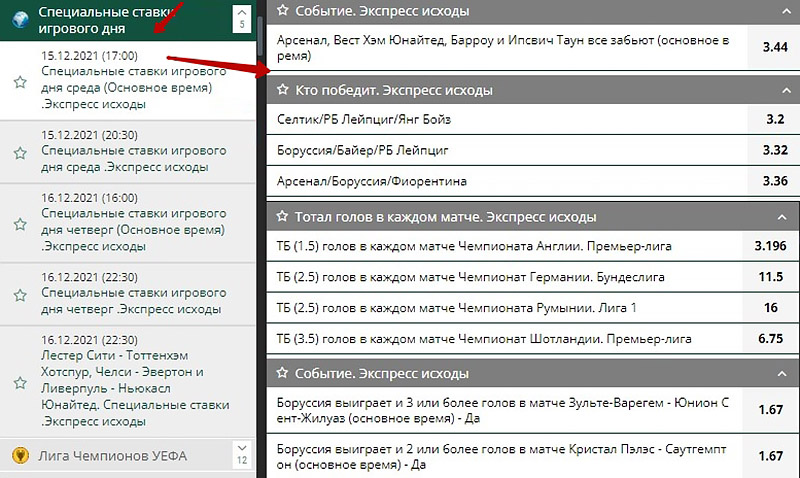Open Лестер Сити - Тоттенхэм Хотспур special bets
The height and width of the screenshot is (478, 800).
tap(128, 382)
